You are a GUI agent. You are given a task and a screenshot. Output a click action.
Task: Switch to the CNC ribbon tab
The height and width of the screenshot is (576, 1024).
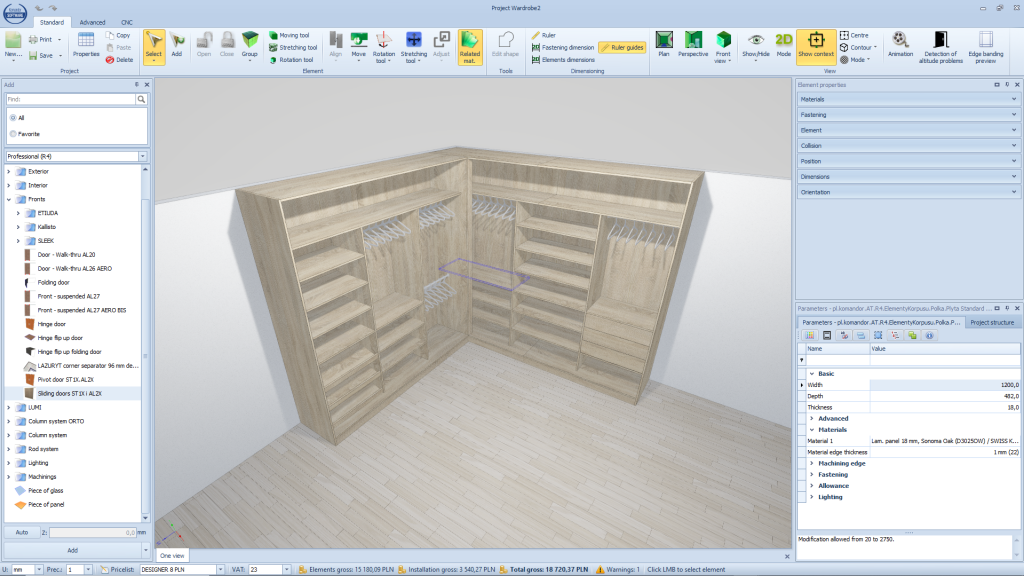pos(127,22)
